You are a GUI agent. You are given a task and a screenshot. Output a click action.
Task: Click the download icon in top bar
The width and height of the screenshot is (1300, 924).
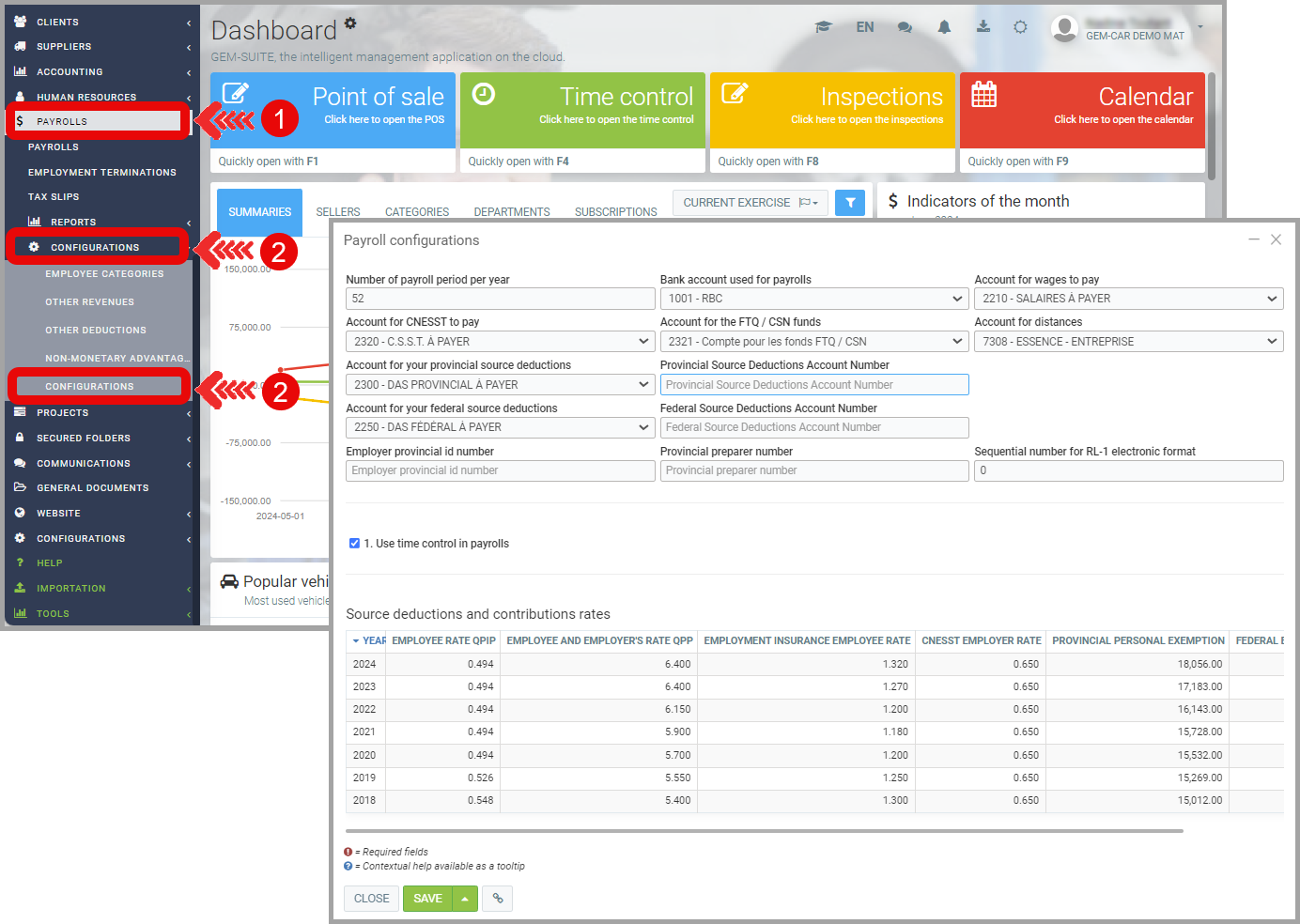point(983,26)
